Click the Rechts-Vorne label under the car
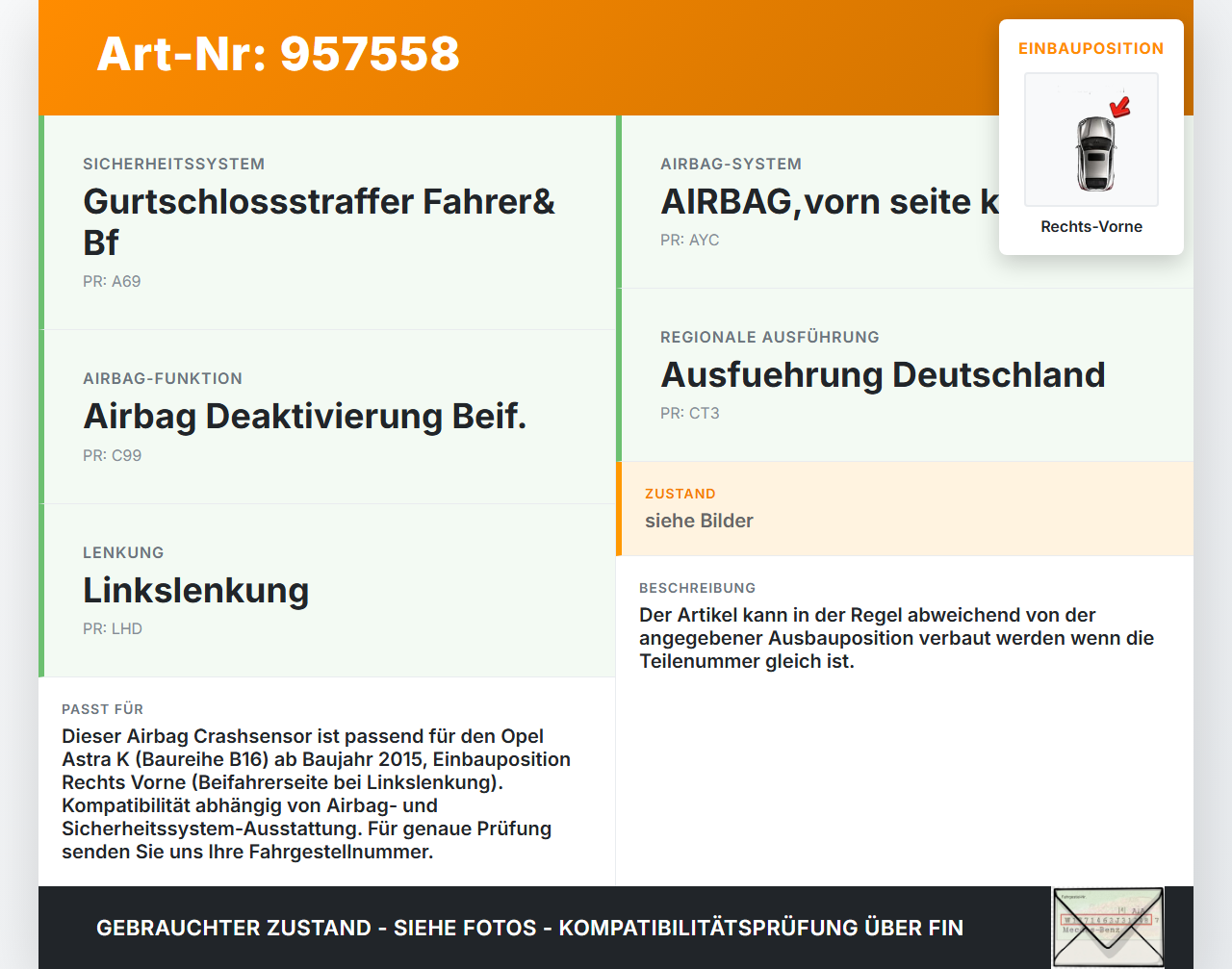 coord(1091,226)
